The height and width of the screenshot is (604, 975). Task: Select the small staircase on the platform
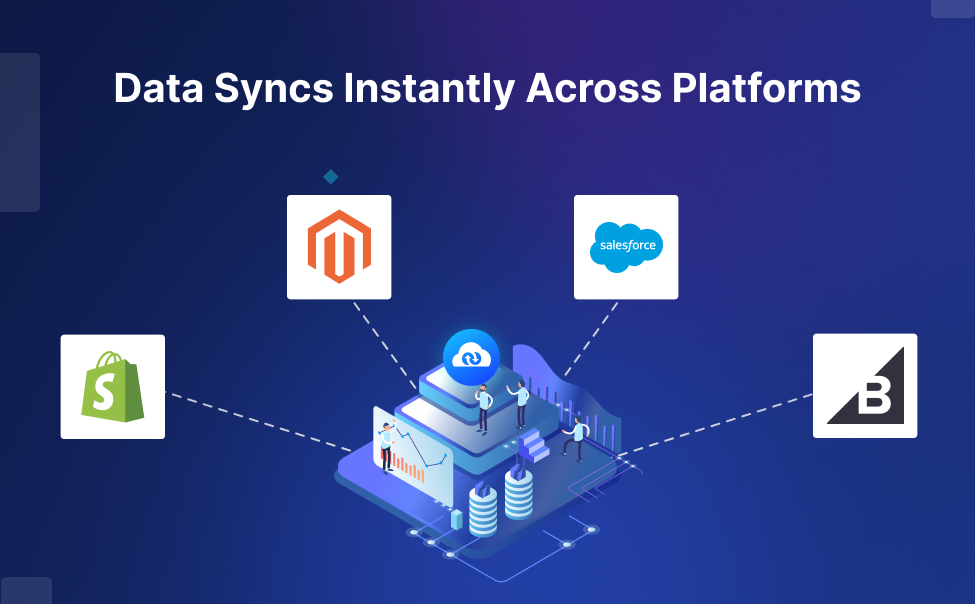(535, 446)
